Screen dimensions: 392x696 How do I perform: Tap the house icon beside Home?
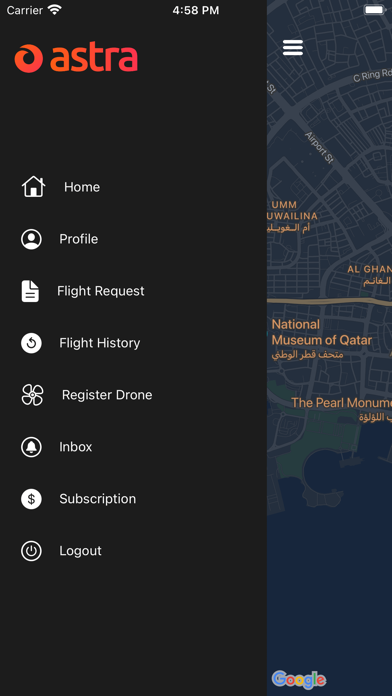pos(33,187)
